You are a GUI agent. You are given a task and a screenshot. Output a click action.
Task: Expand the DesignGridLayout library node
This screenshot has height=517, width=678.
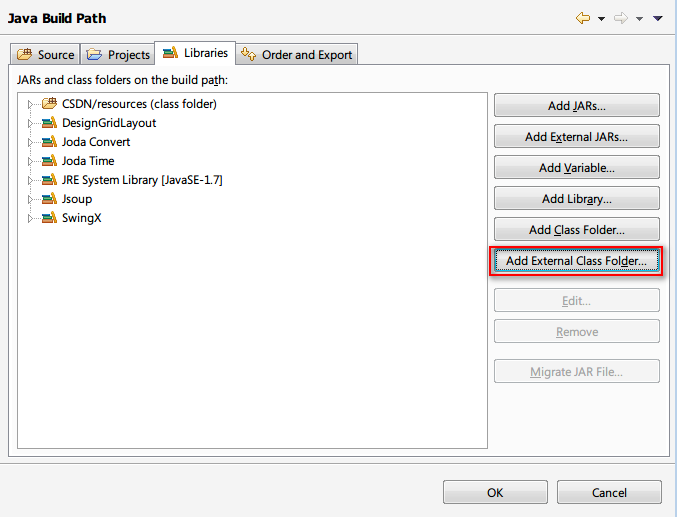[x=30, y=123]
